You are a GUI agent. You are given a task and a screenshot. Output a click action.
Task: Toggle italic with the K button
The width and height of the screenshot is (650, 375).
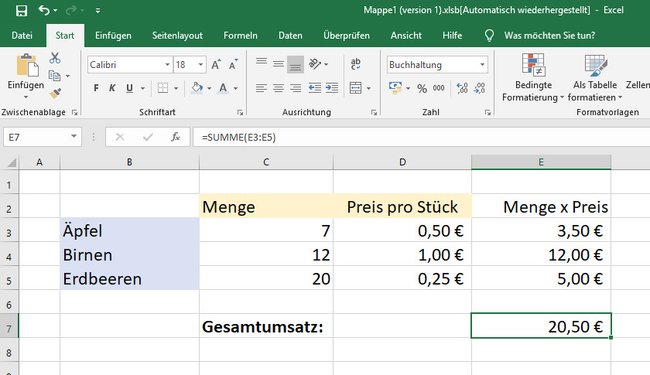point(112,88)
